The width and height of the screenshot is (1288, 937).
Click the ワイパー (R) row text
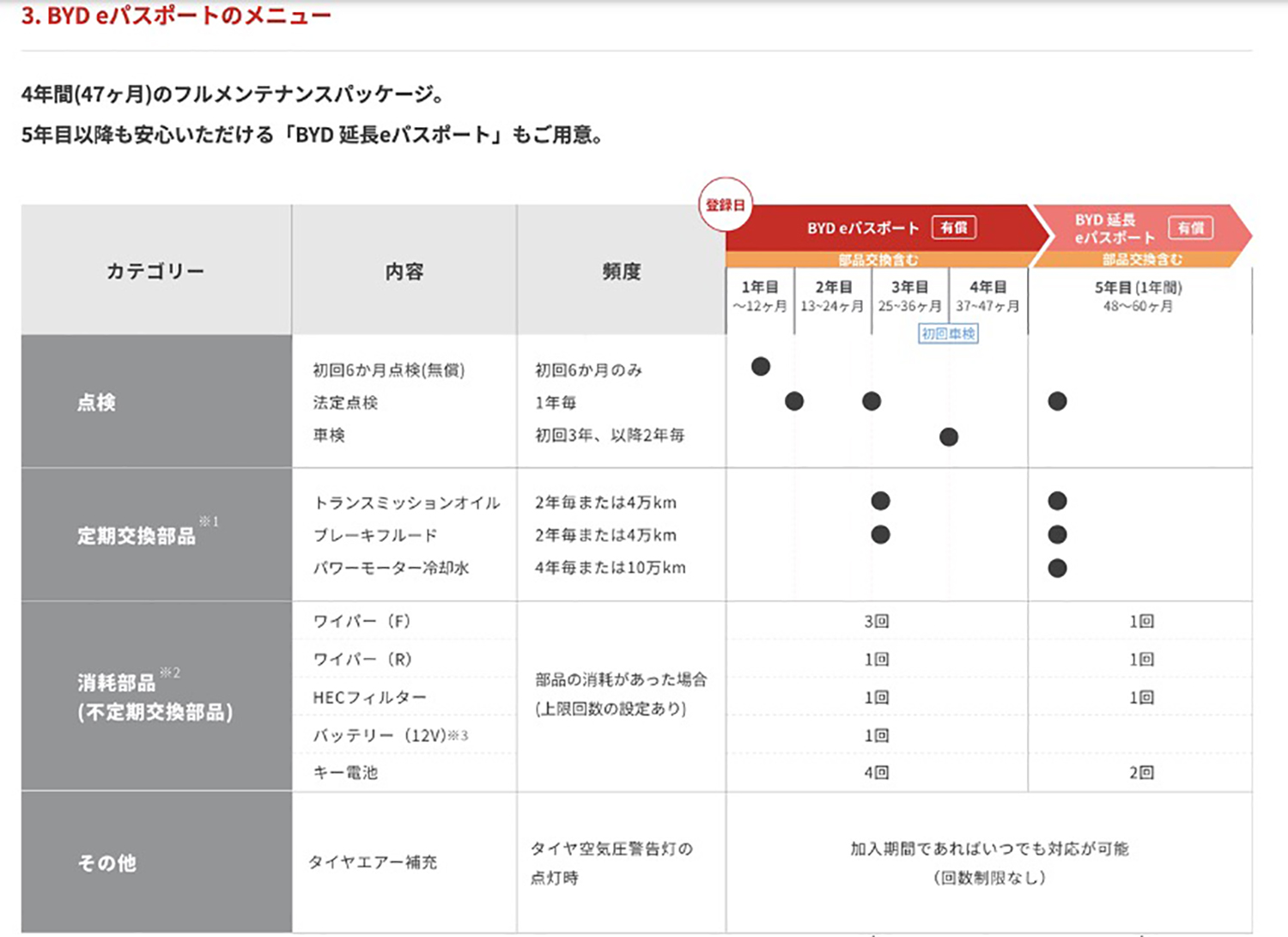tap(362, 659)
